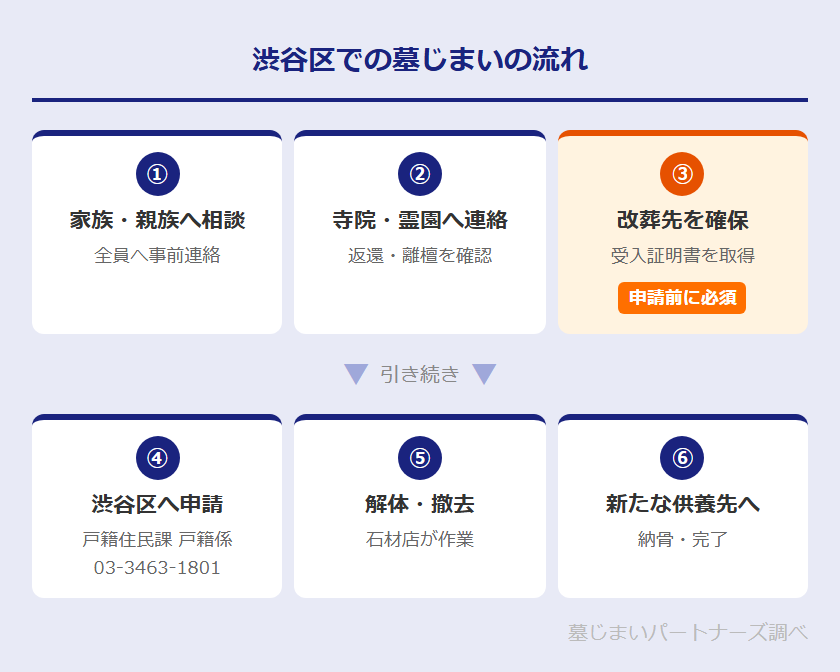
Task: Click the step ② number circle
Action: click(x=420, y=174)
